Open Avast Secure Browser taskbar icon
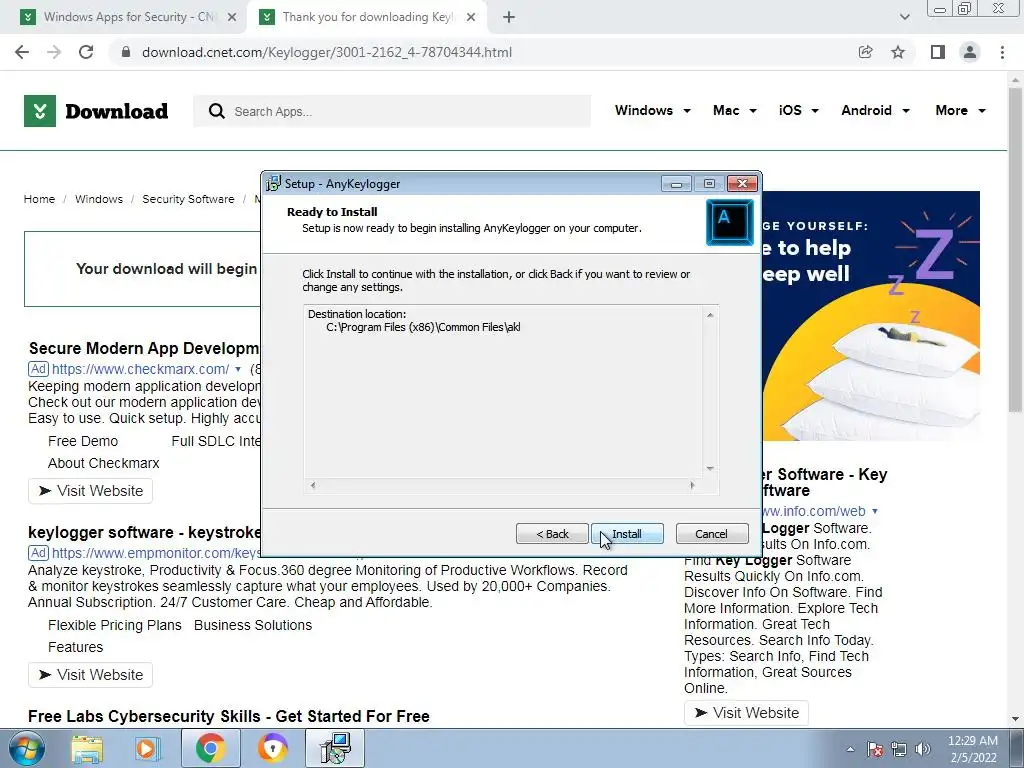1024x768 pixels. coord(272,748)
